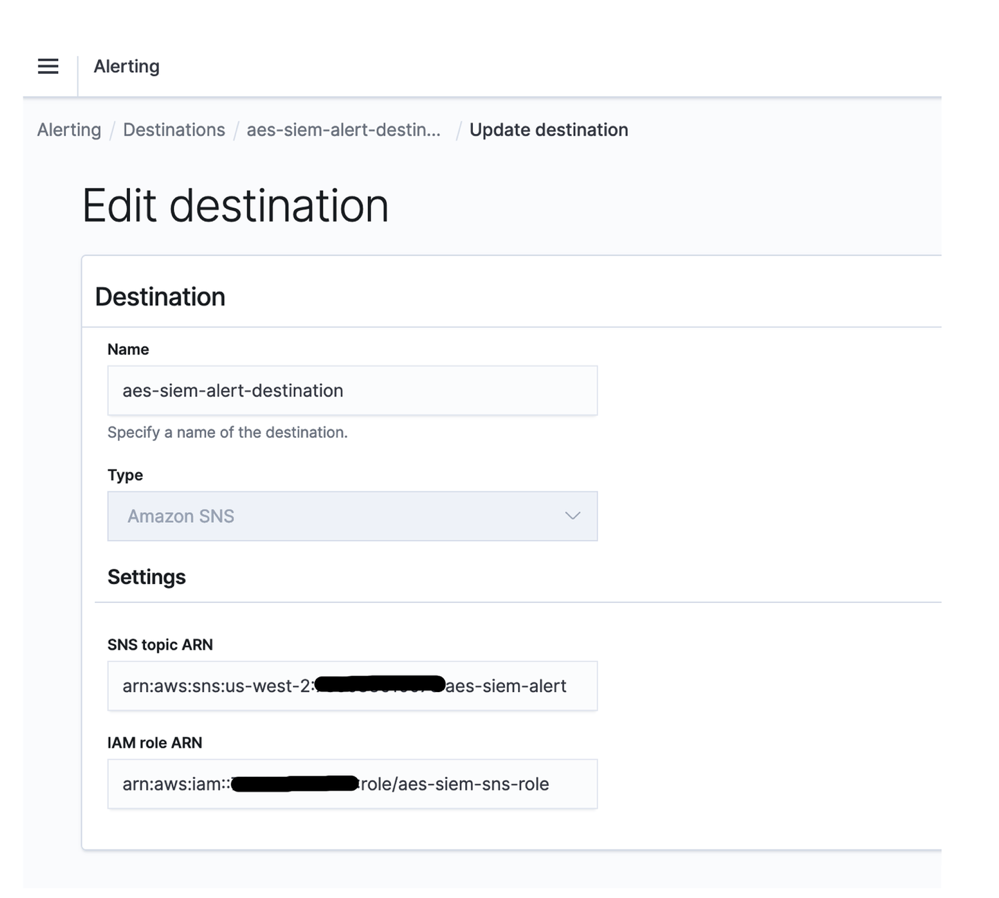Viewport: 999px width, 898px height.
Task: Navigate to Alerting via the breadcrumb
Action: tap(68, 129)
